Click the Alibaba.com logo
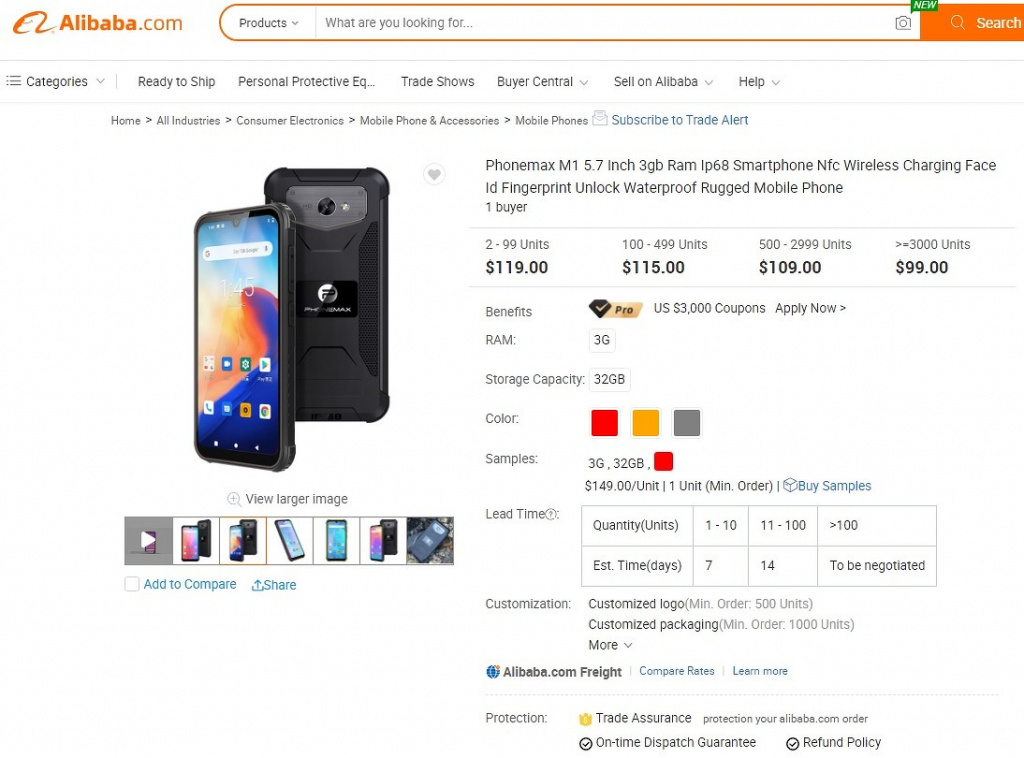The width and height of the screenshot is (1024, 758). coord(98,23)
